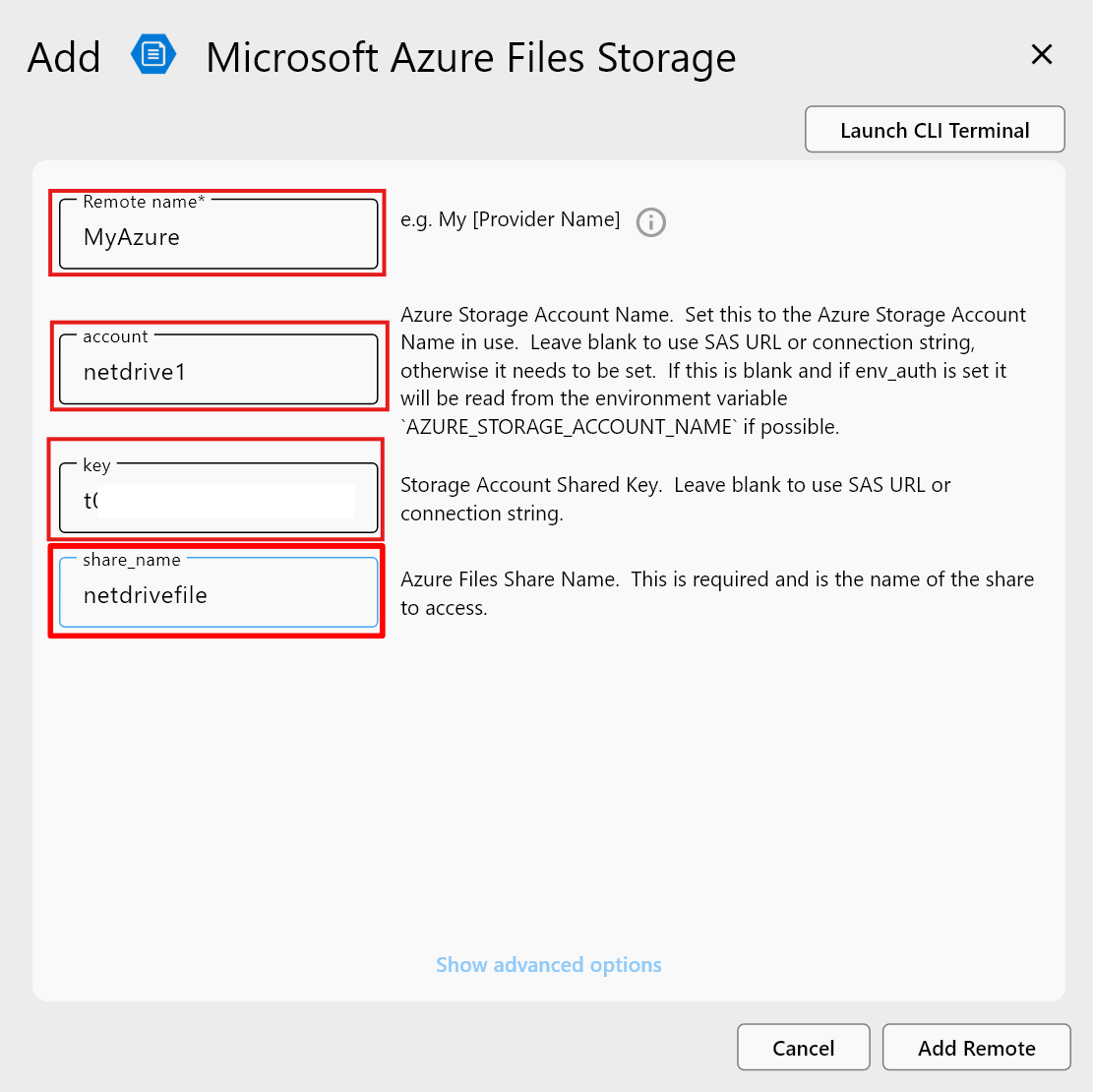Viewport: 1093px width, 1092px height.
Task: Click the Microsoft Azure Files Storage provider icon
Action: 152,54
